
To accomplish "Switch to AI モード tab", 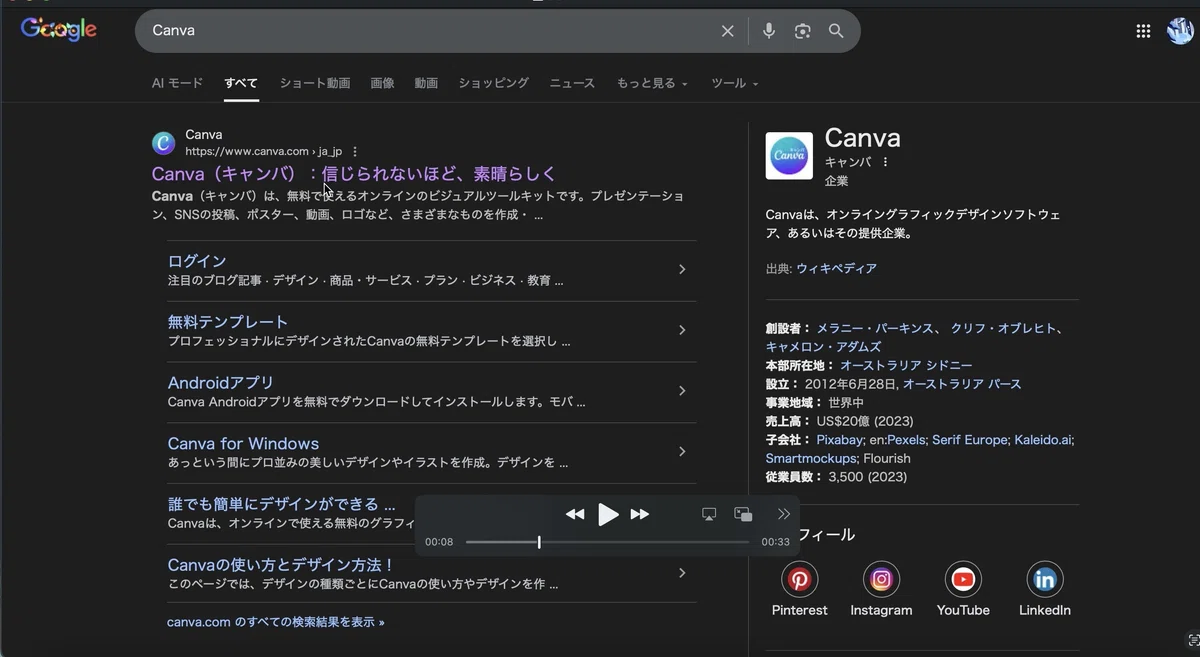I will pyautogui.click(x=177, y=83).
